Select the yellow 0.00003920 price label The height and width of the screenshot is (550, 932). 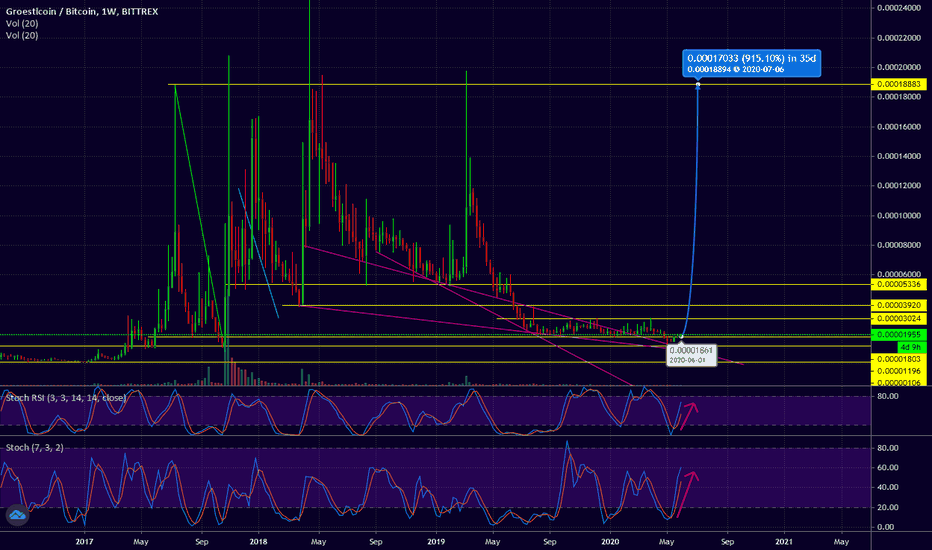(x=899, y=306)
